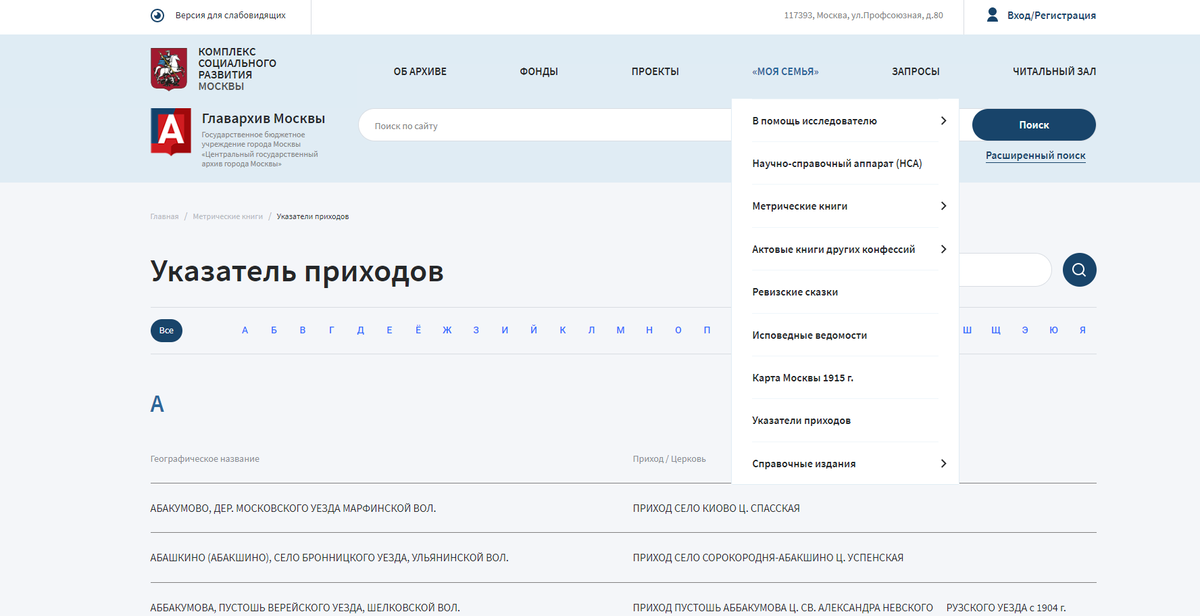
Task: Click the АБАКУМОВО, ДЕР. МОСКОВСКОГО УЕЗДА row
Action: coord(293,508)
